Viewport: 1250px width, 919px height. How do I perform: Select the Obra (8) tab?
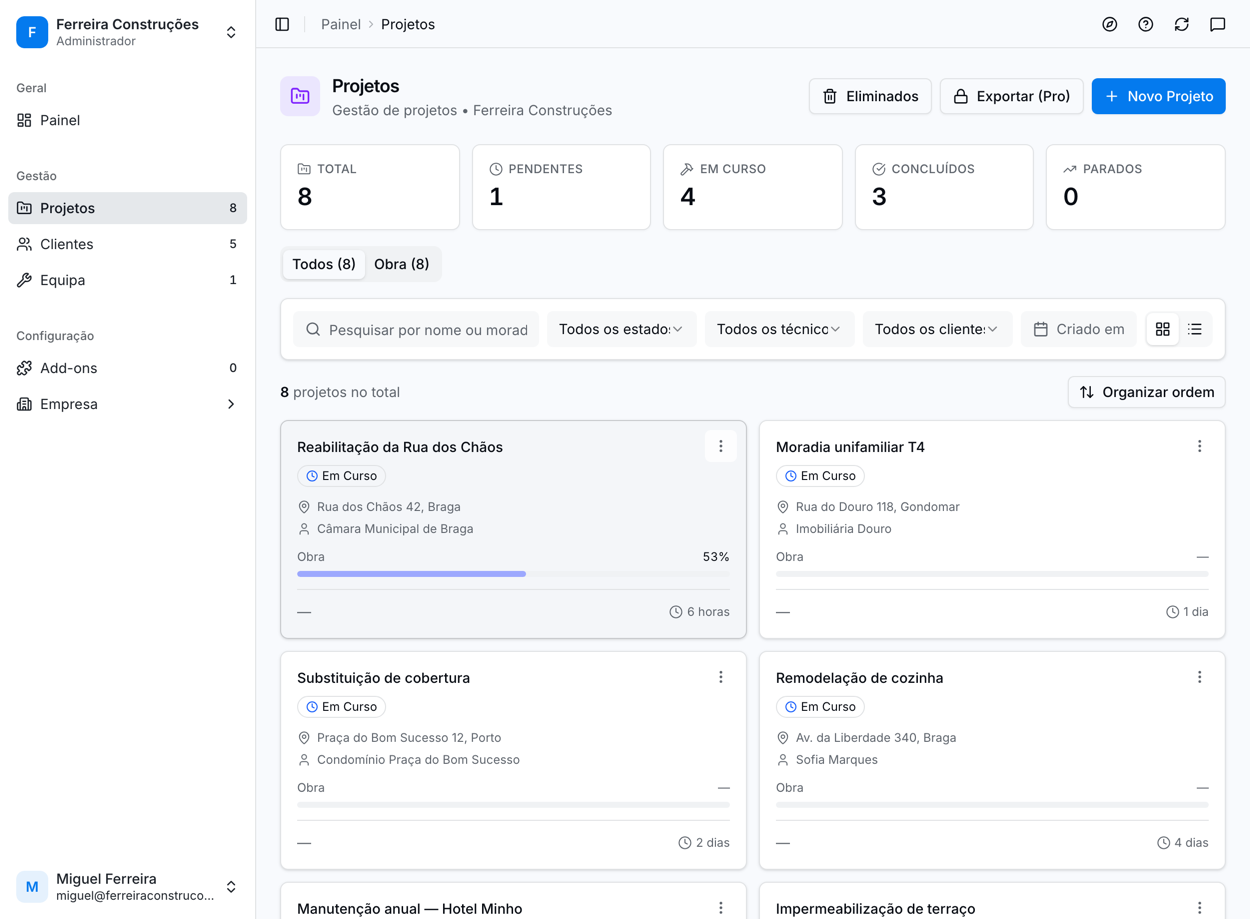(401, 264)
